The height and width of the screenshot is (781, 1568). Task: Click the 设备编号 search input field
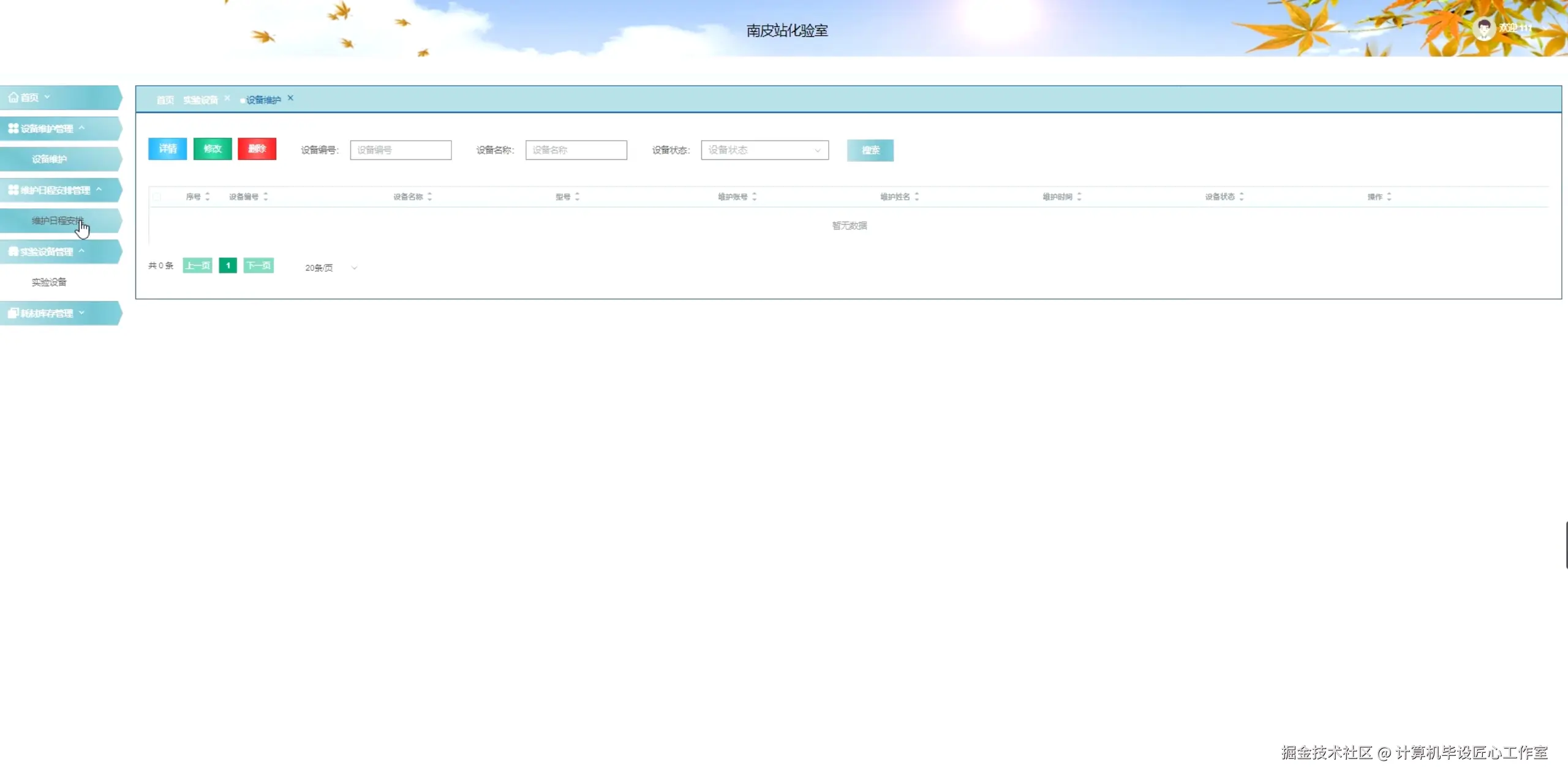pos(401,150)
